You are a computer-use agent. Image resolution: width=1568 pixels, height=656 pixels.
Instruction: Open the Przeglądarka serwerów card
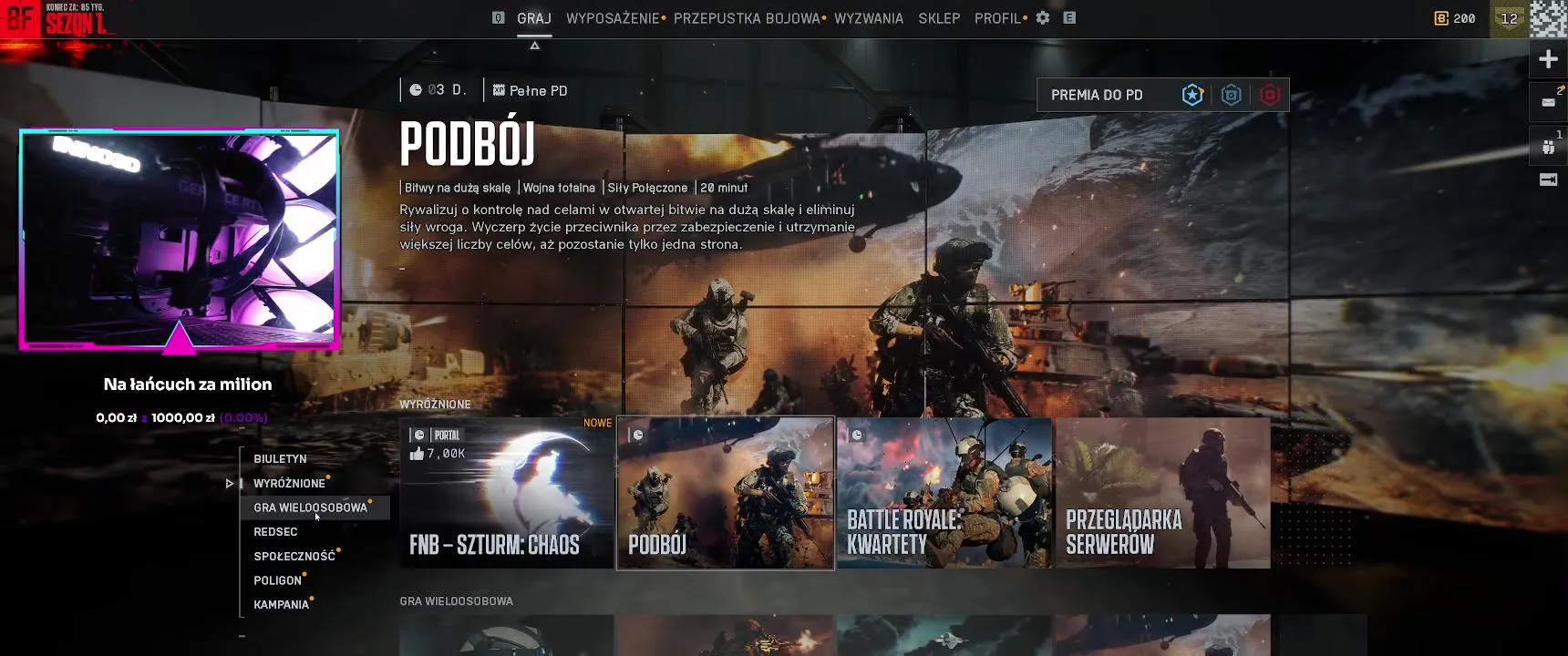tap(1163, 493)
